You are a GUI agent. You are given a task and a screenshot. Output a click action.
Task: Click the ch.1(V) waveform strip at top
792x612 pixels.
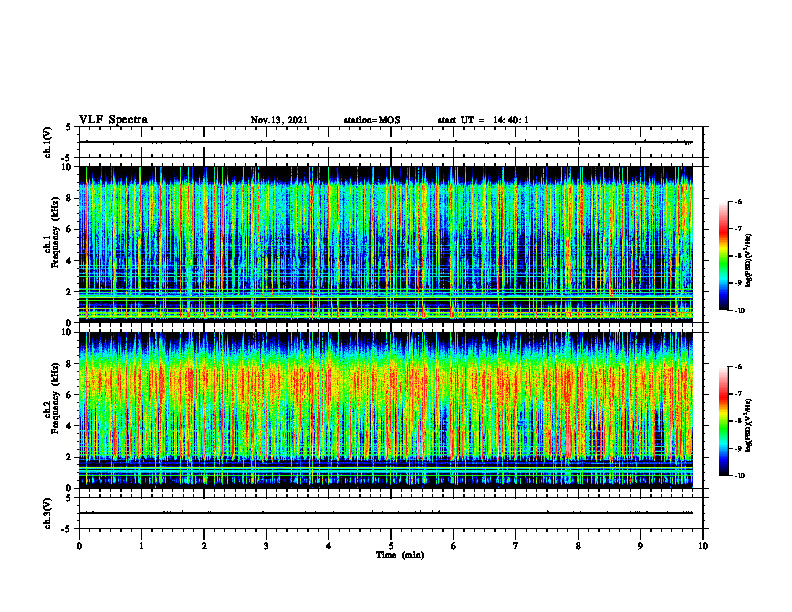point(391,142)
